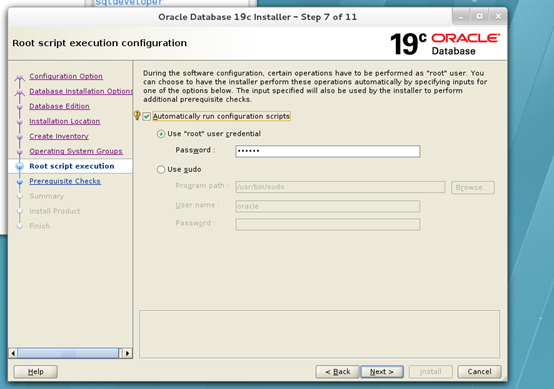Click the Finish step label
This screenshot has height=389, width=554.
pos(40,226)
